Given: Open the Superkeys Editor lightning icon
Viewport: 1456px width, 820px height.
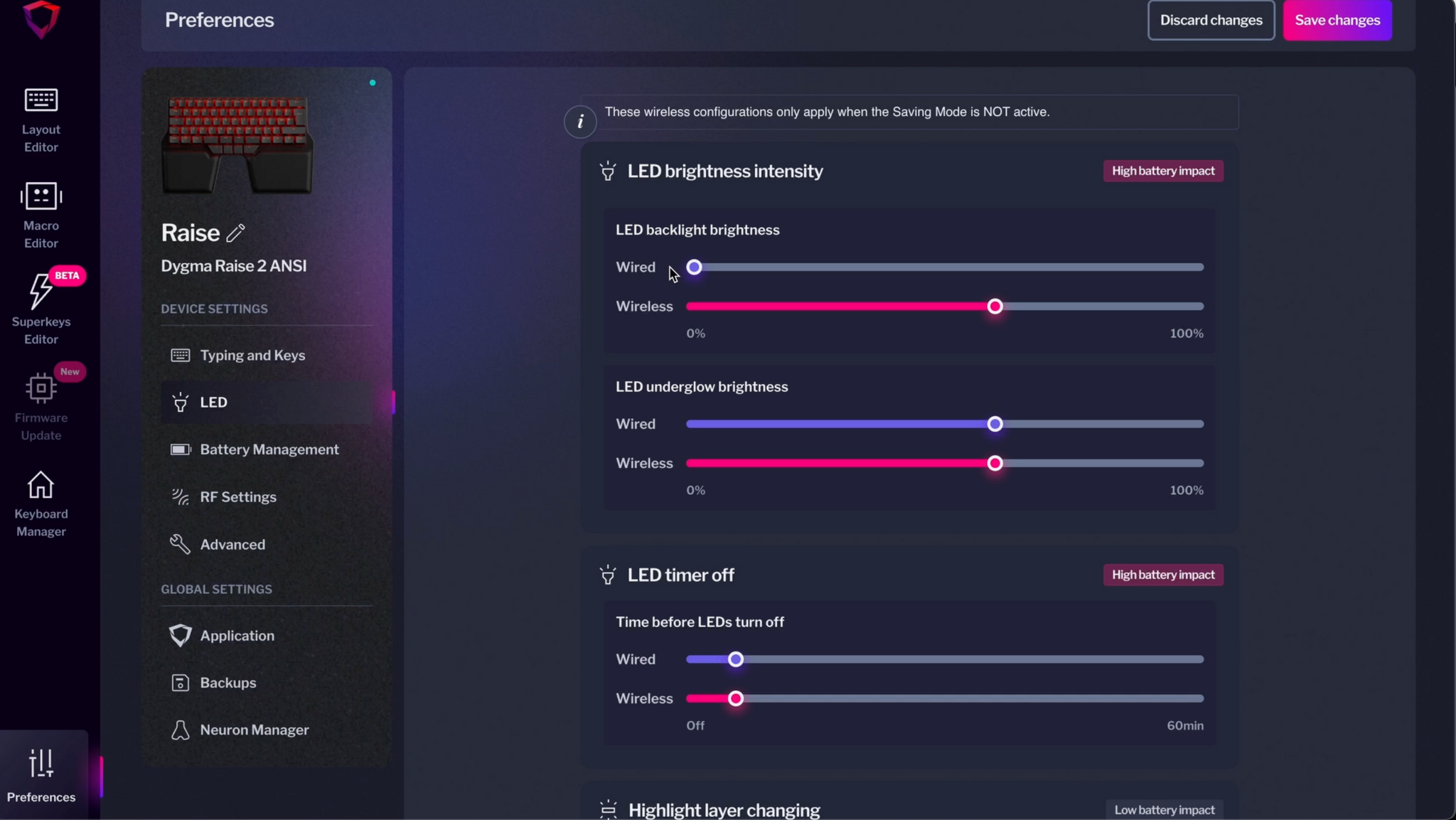Looking at the screenshot, I should 40,291.
